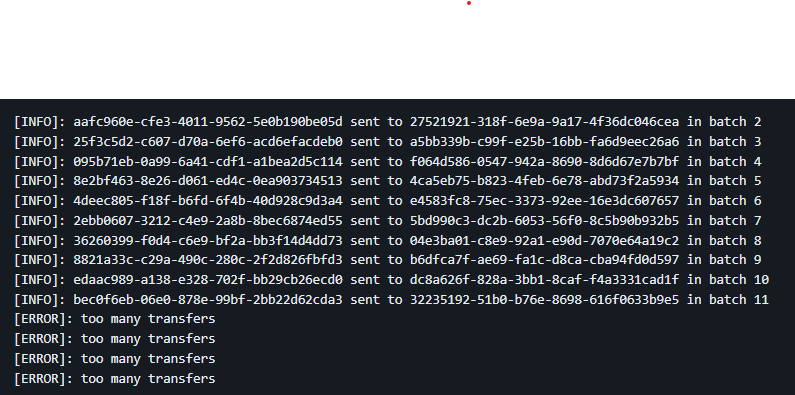Screen dimensions: 795x395
Task: Click the UUID aafc960e-cfe3-4011-9562-5e0b190be05d
Action: tap(208, 122)
